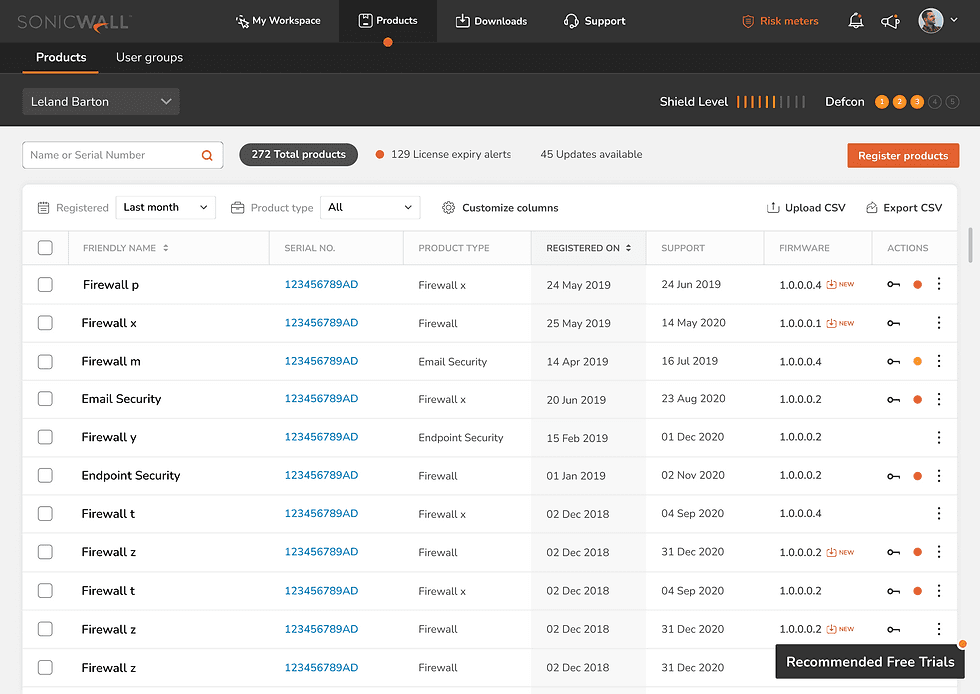Click the Shield Level bar meter
The image size is (980, 694).
tap(771, 102)
